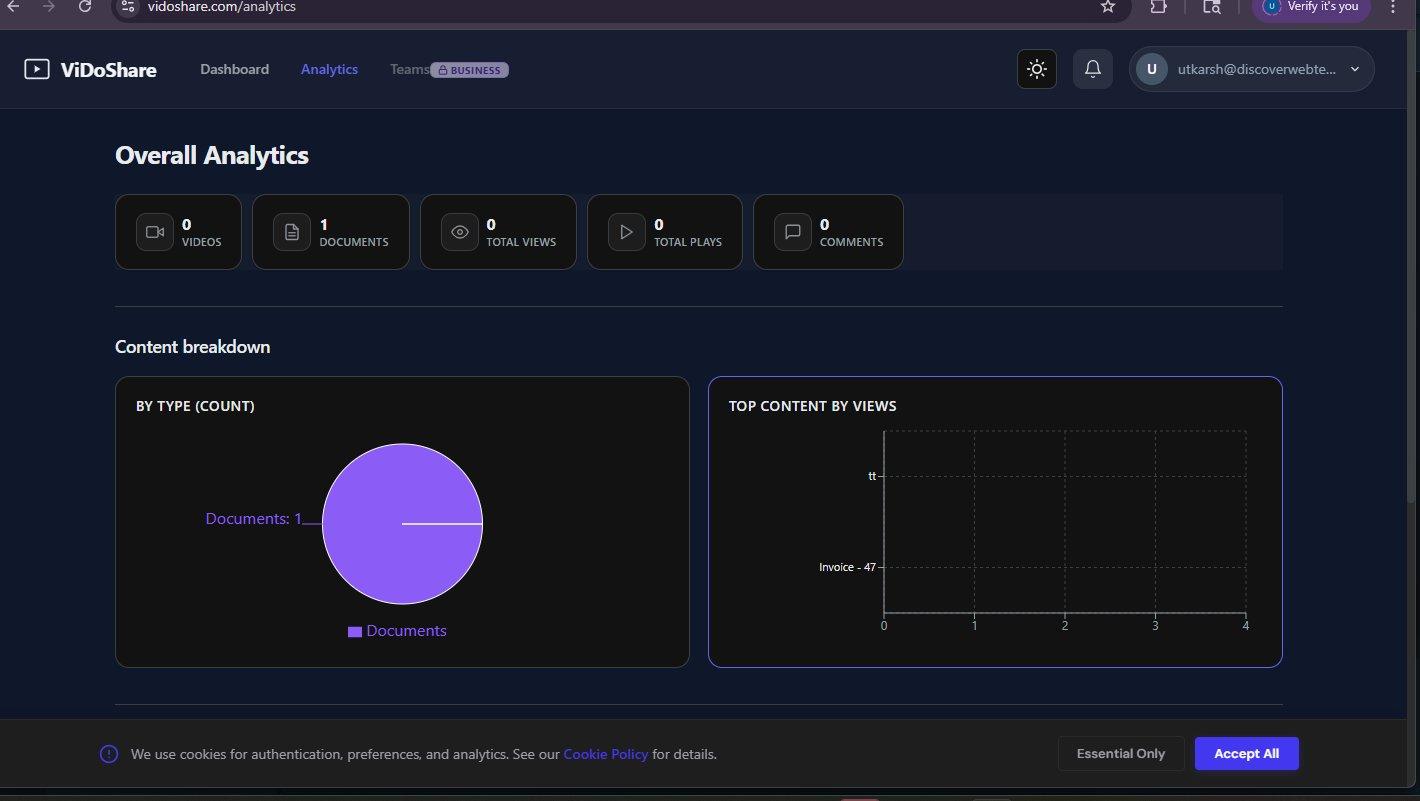Image resolution: width=1420 pixels, height=801 pixels.
Task: Bookmark this page with star icon
Action: click(x=1107, y=6)
